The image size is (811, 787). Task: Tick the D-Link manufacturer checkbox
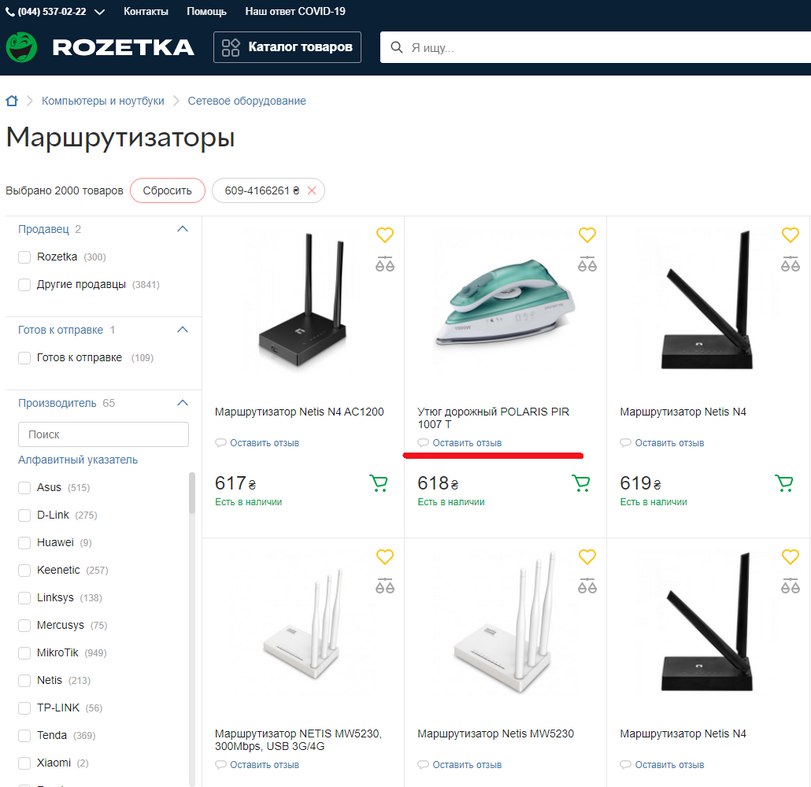point(24,515)
